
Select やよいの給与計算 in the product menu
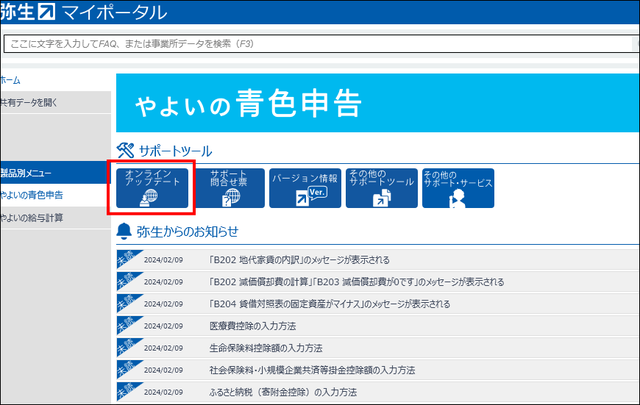tap(55, 218)
